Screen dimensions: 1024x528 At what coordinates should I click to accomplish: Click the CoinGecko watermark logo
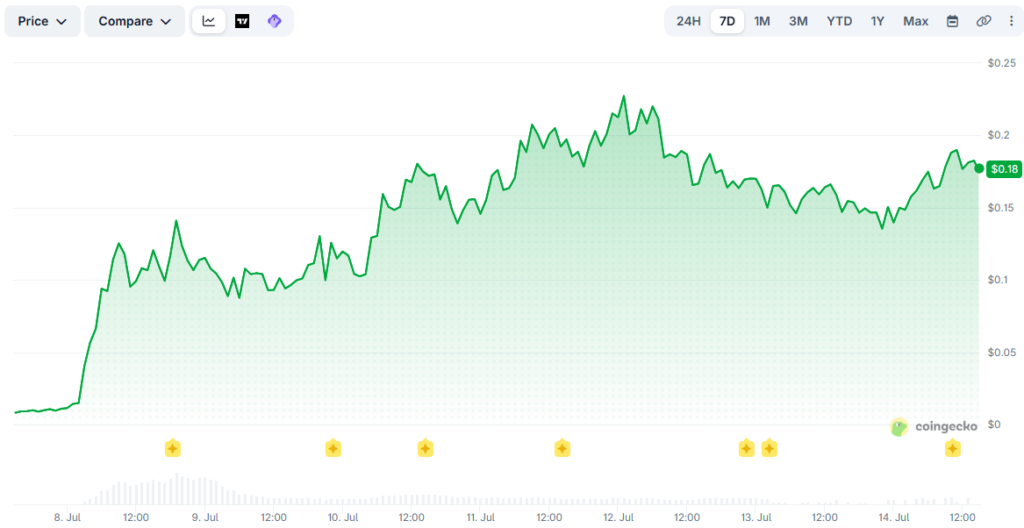pyautogui.click(x=934, y=427)
